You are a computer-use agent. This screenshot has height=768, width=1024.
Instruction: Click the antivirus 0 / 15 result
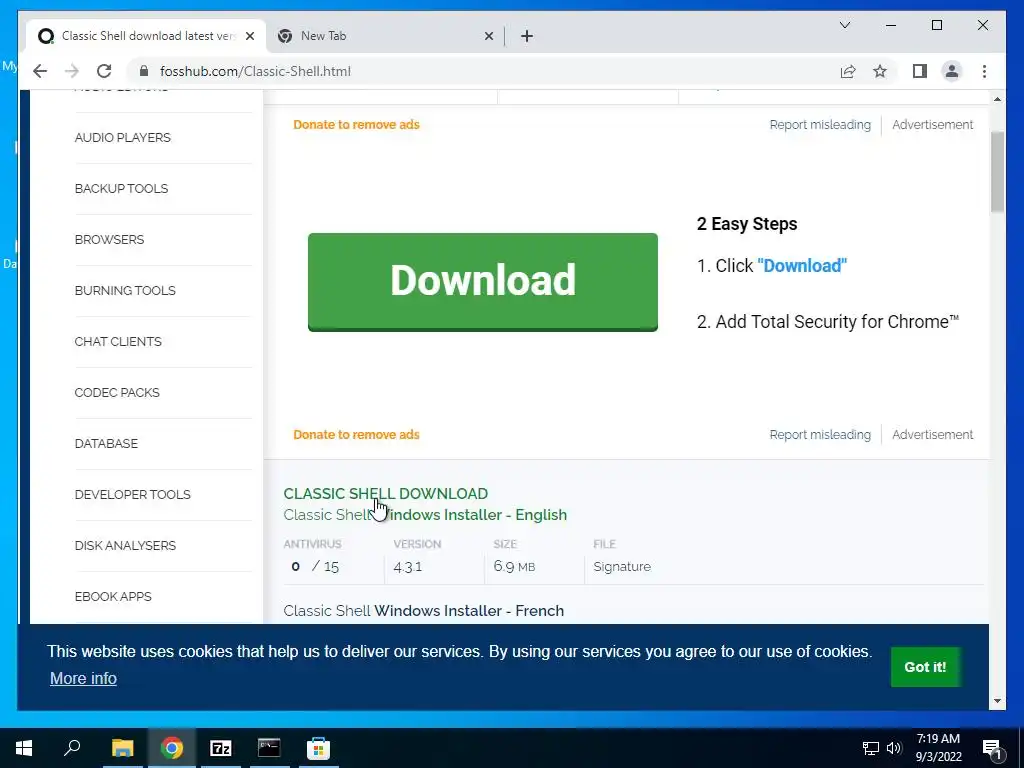[315, 567]
